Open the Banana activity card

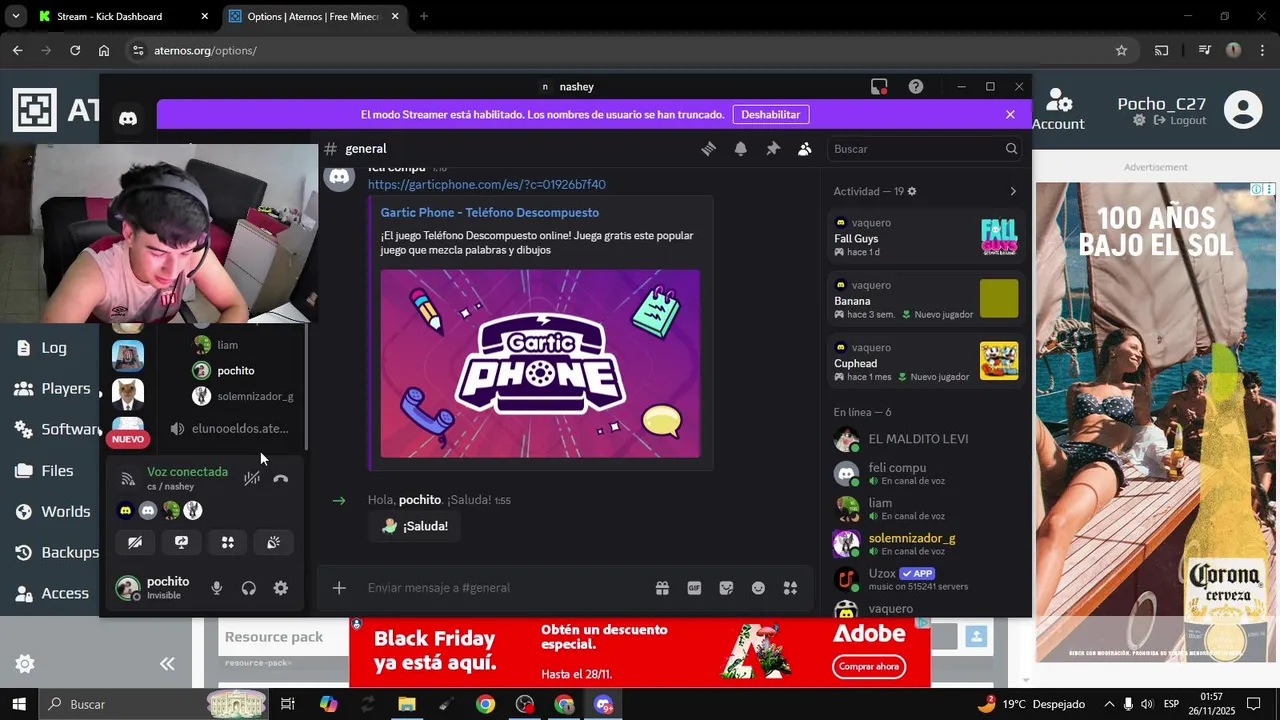926,299
